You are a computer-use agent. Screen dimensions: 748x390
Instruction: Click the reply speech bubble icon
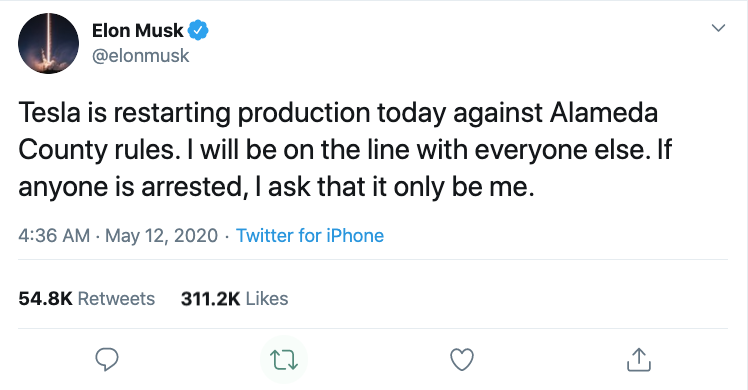[107, 359]
